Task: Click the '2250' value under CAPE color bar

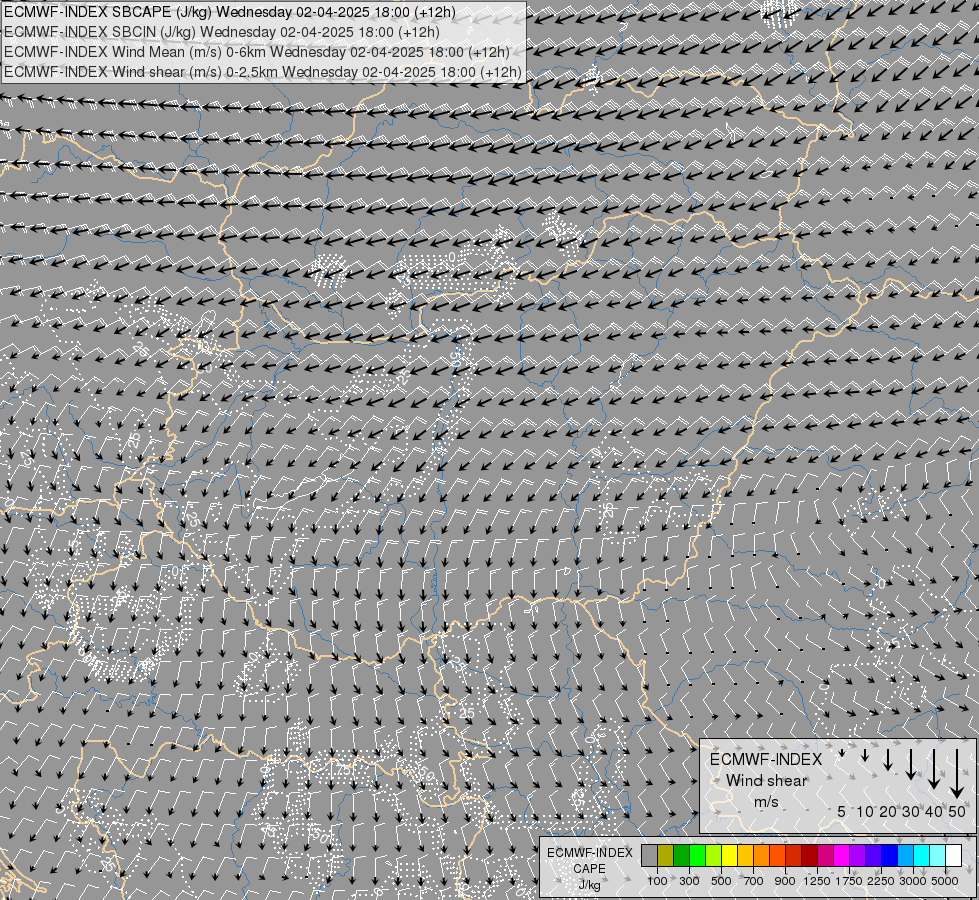Action: coord(881,881)
